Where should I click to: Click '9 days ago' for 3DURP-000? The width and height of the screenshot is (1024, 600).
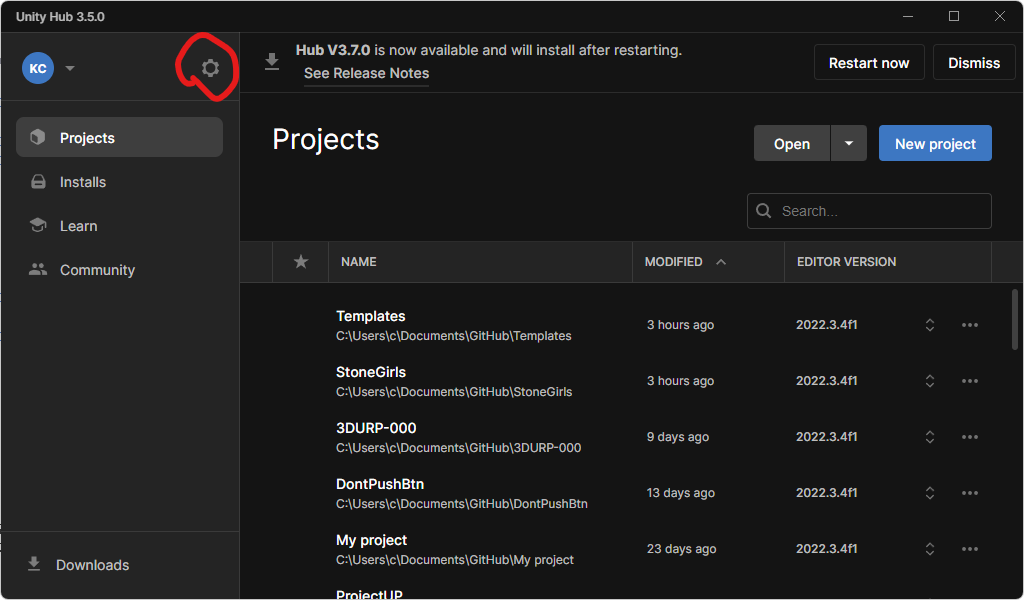677,437
